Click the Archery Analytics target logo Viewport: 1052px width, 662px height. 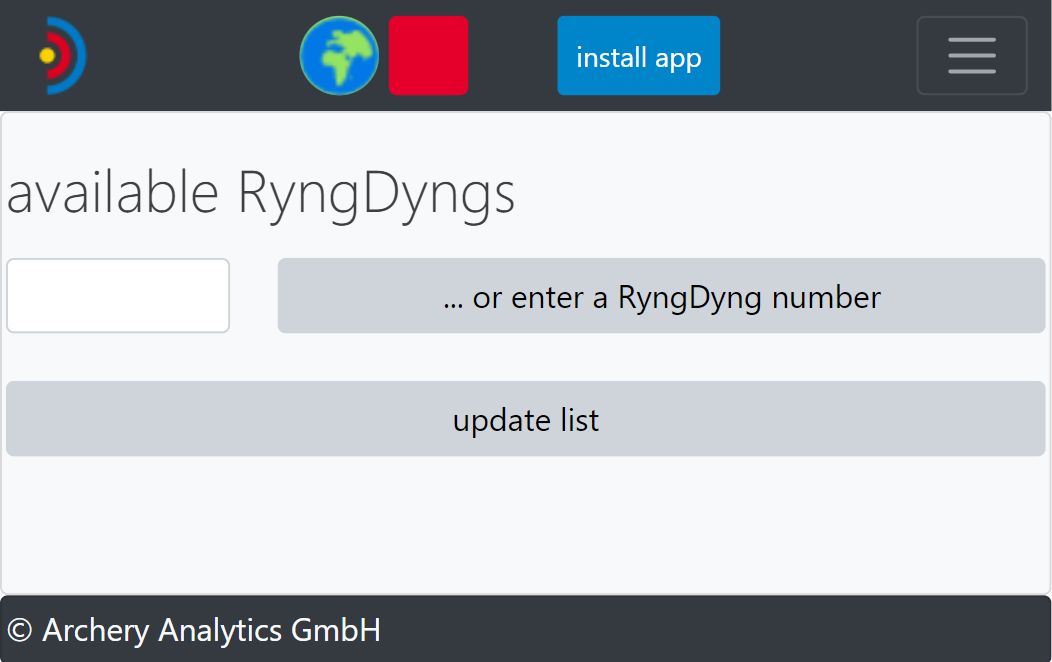tap(62, 56)
